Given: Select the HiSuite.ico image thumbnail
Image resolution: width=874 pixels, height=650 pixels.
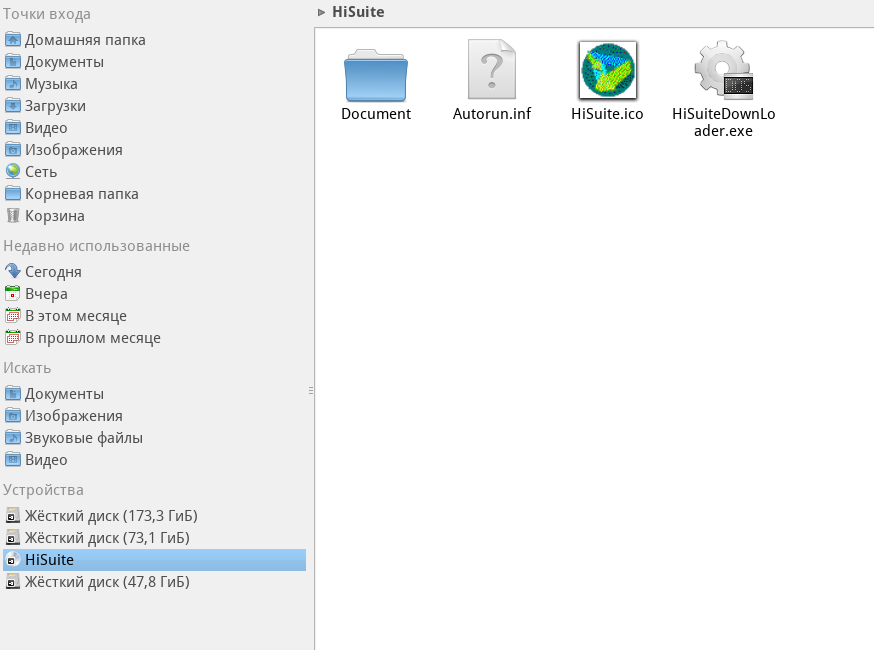Looking at the screenshot, I should 608,70.
